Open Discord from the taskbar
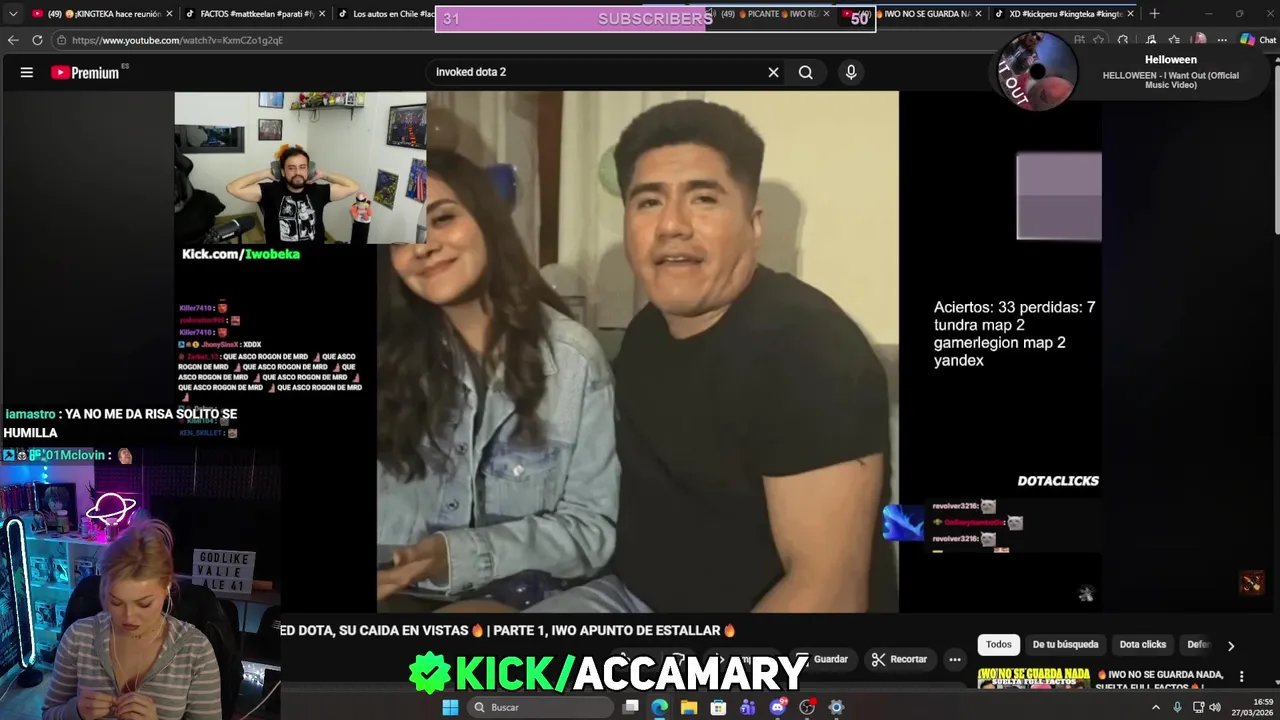This screenshot has width=1280, height=720. [x=778, y=707]
